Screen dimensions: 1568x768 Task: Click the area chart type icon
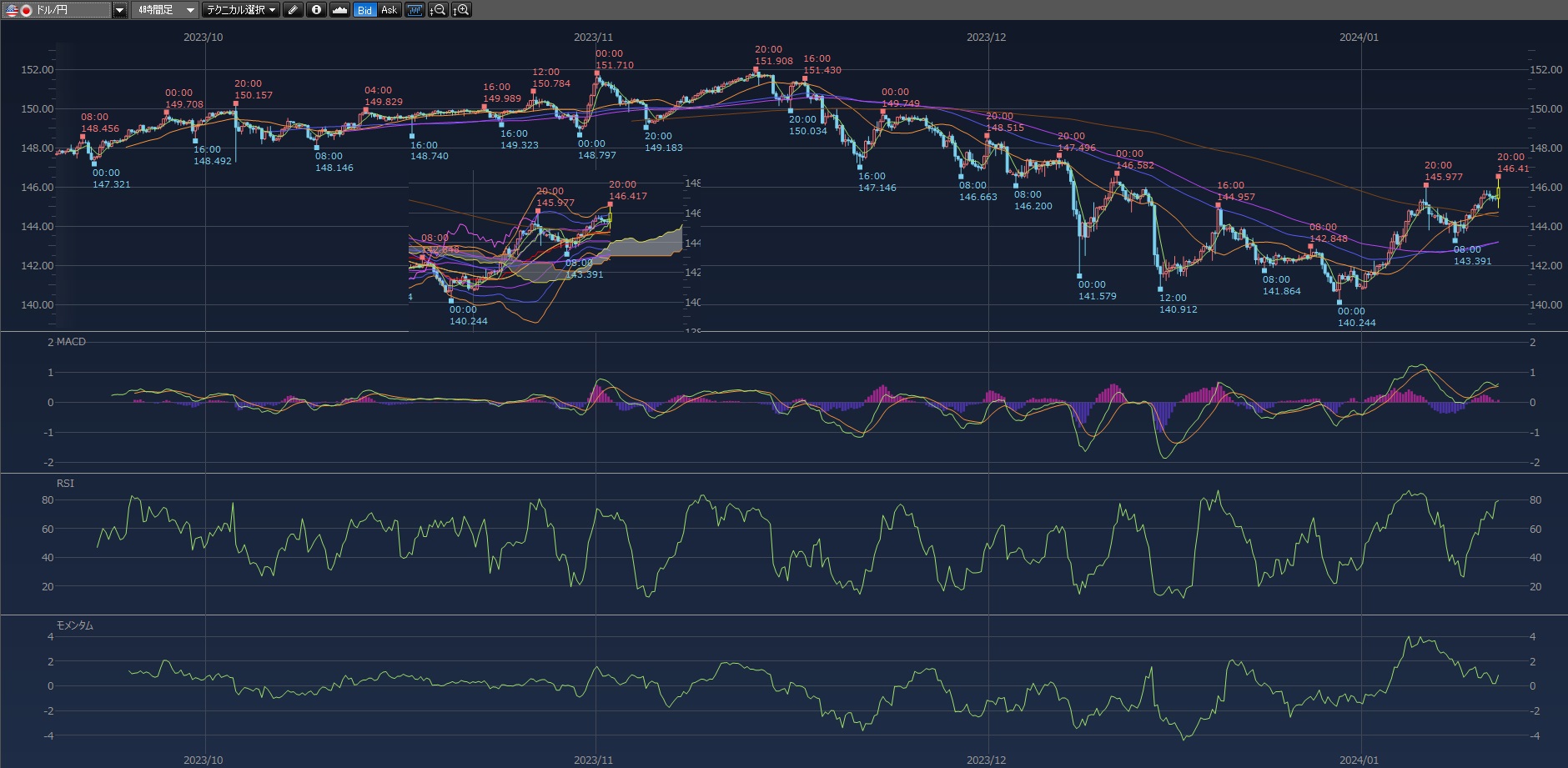click(x=339, y=10)
